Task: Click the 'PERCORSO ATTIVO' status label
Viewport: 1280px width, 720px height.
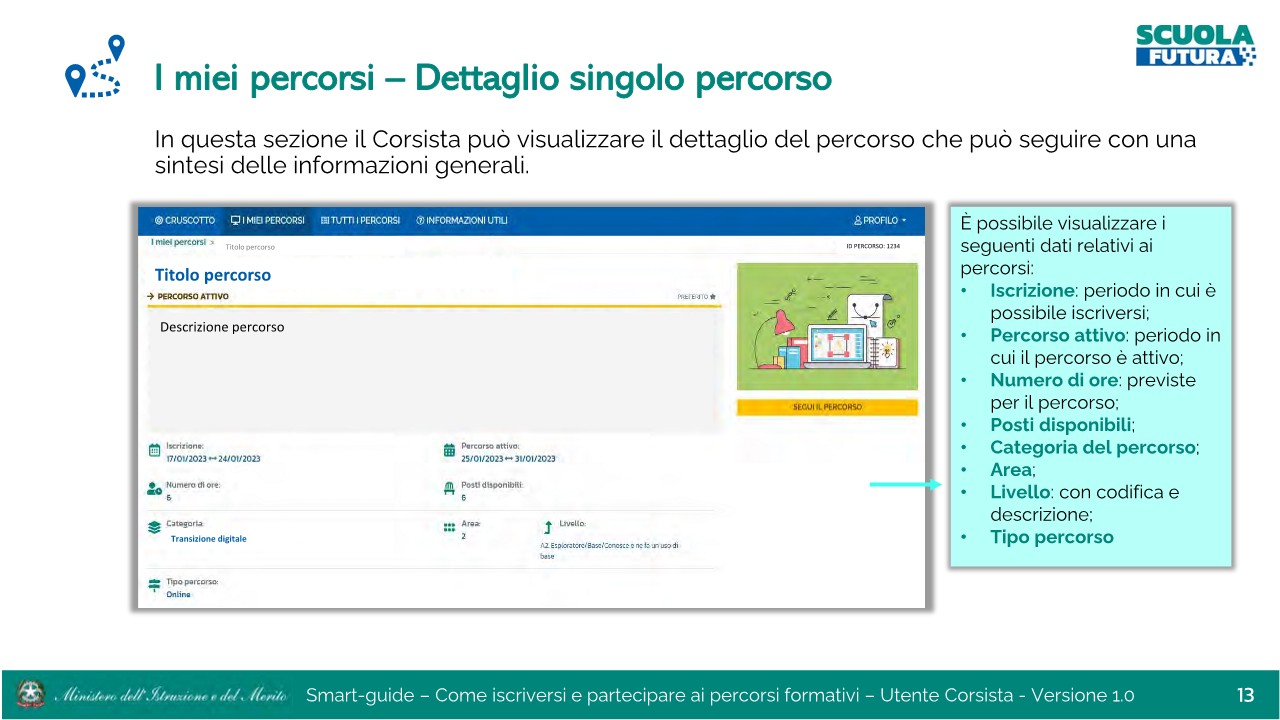Action: [x=193, y=297]
